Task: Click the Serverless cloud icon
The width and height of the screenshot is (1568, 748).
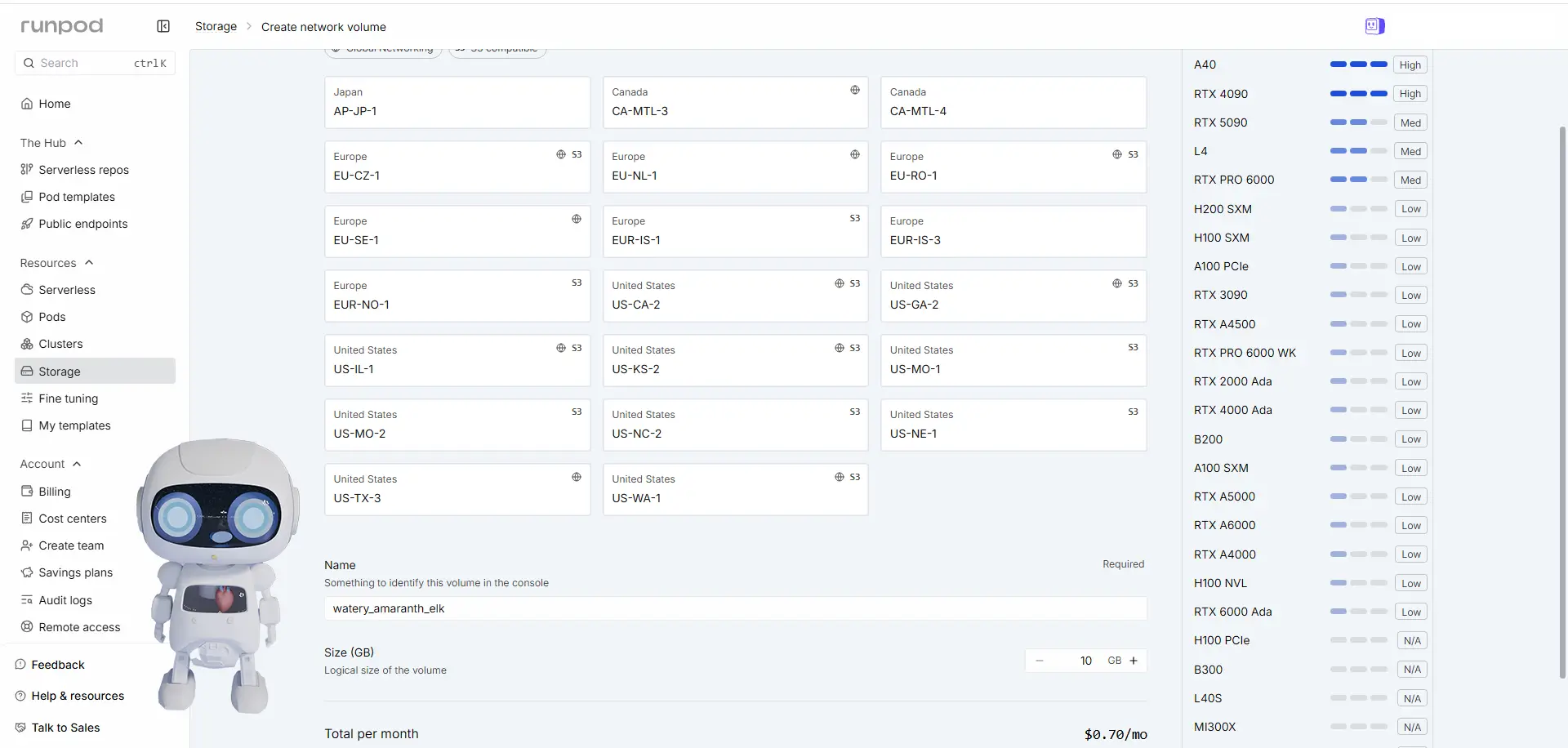Action: click(27, 290)
